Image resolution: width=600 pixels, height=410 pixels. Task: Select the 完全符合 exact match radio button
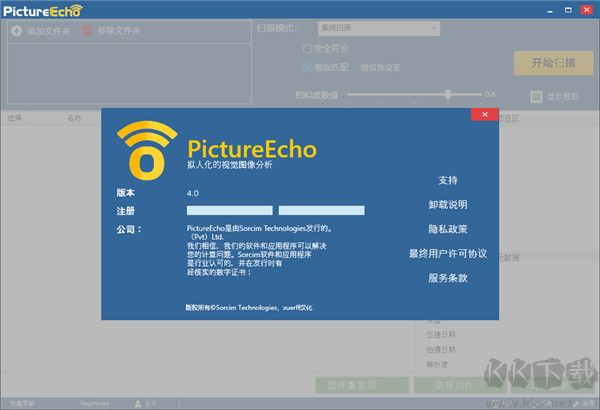pos(307,49)
